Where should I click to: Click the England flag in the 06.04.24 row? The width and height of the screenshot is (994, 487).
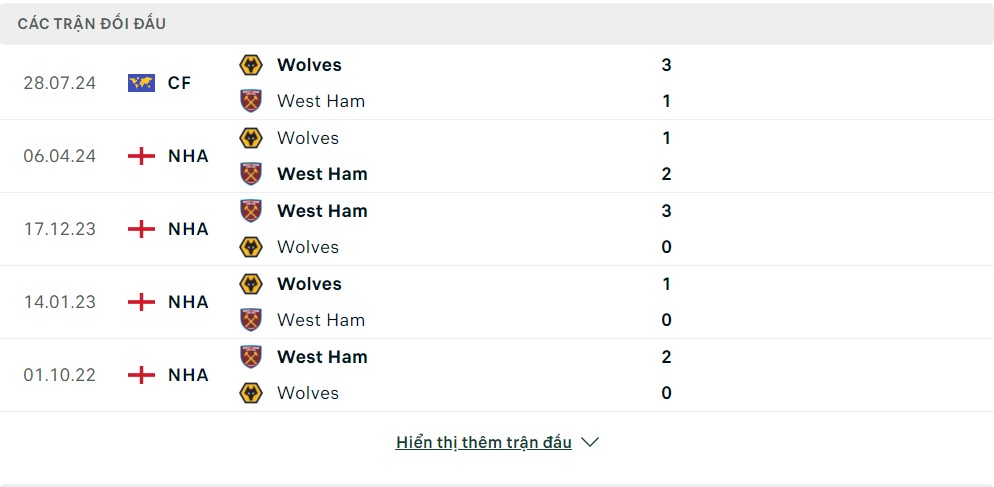[141, 156]
